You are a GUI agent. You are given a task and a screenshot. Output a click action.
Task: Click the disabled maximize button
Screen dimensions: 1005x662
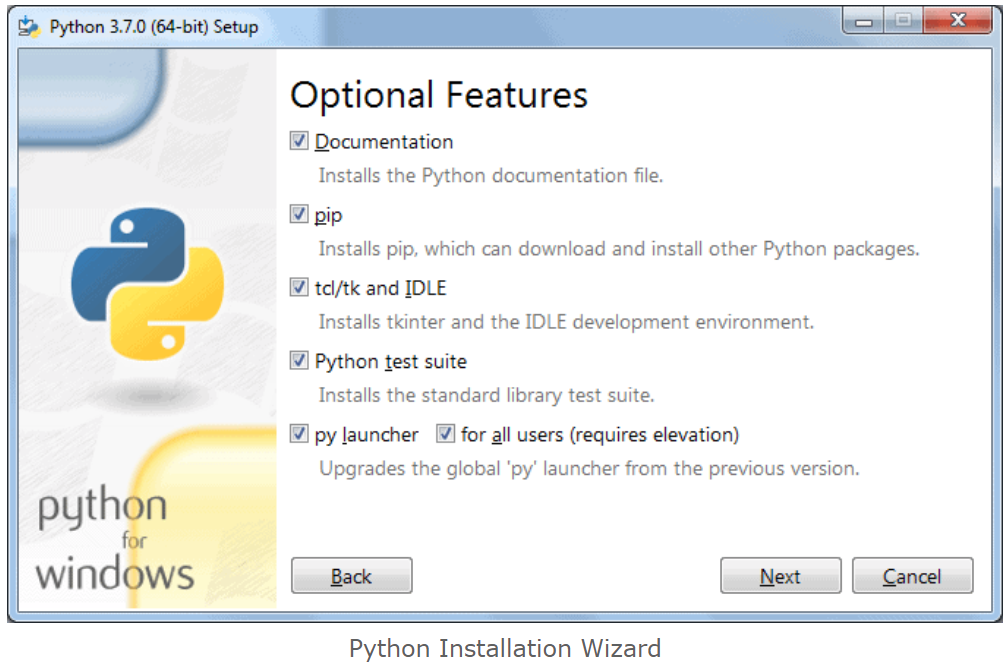(x=904, y=21)
